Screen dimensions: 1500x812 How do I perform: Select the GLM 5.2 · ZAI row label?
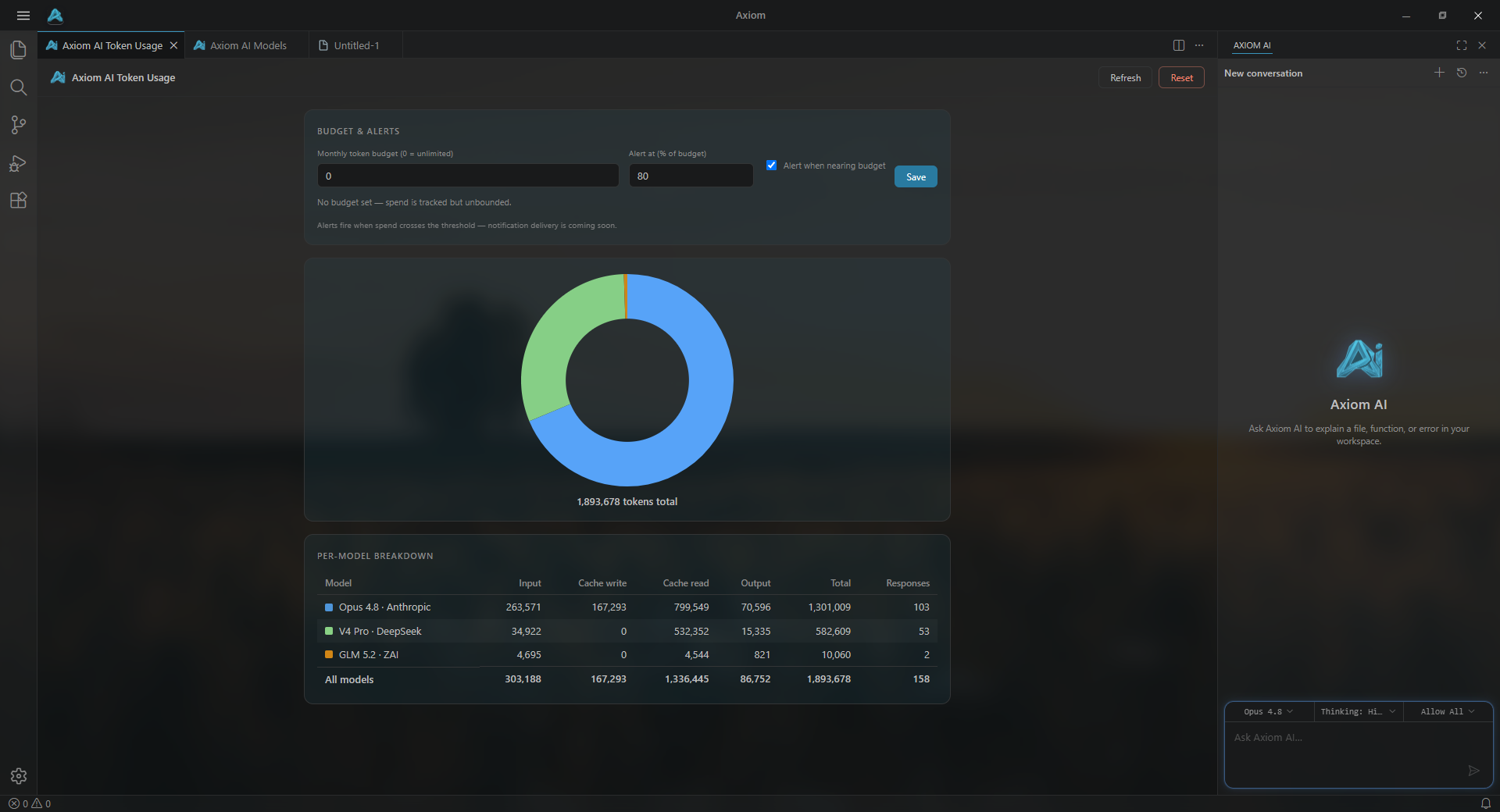368,654
